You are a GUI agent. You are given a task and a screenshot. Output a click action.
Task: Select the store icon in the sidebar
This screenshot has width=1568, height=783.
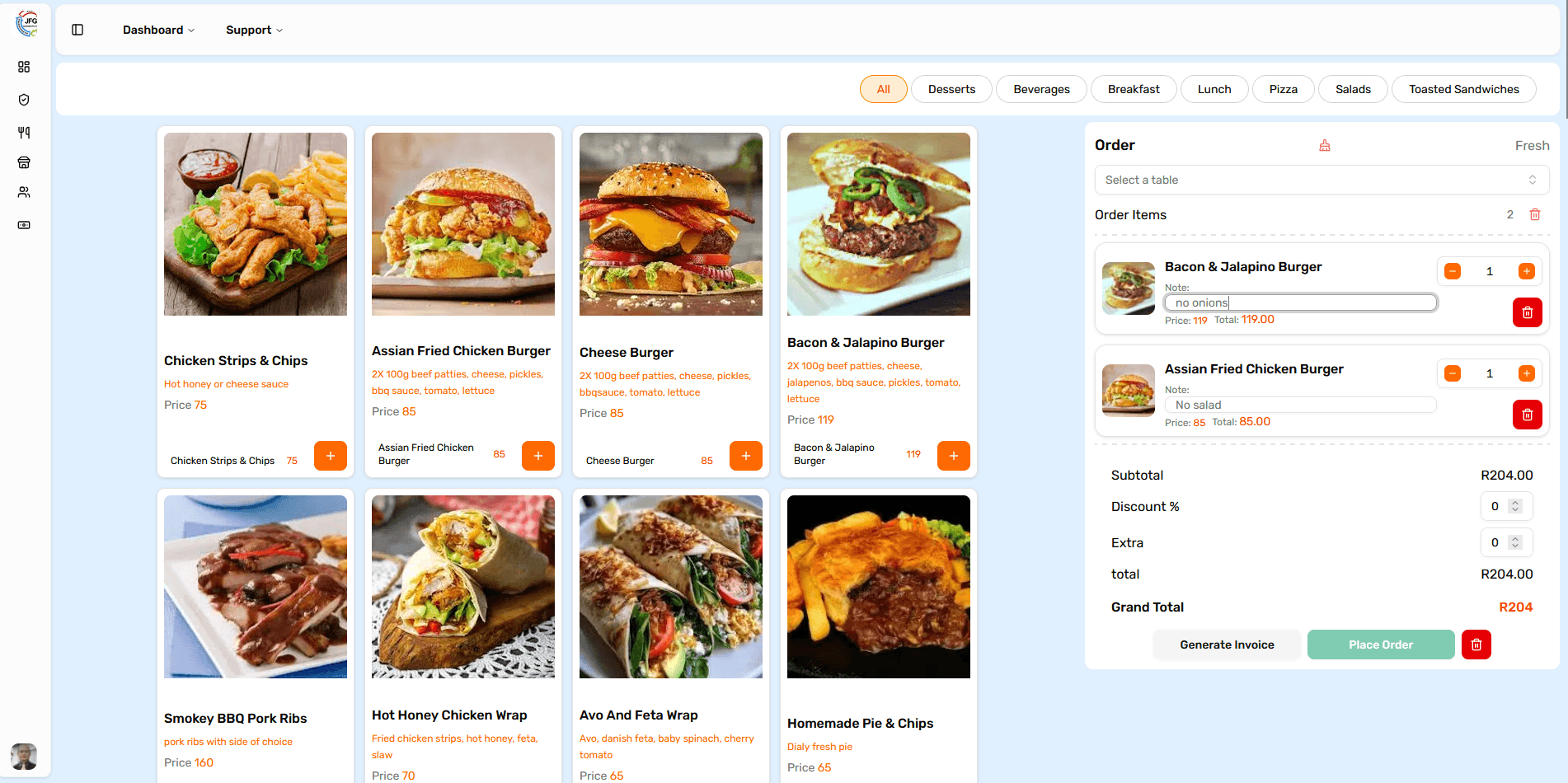click(23, 162)
